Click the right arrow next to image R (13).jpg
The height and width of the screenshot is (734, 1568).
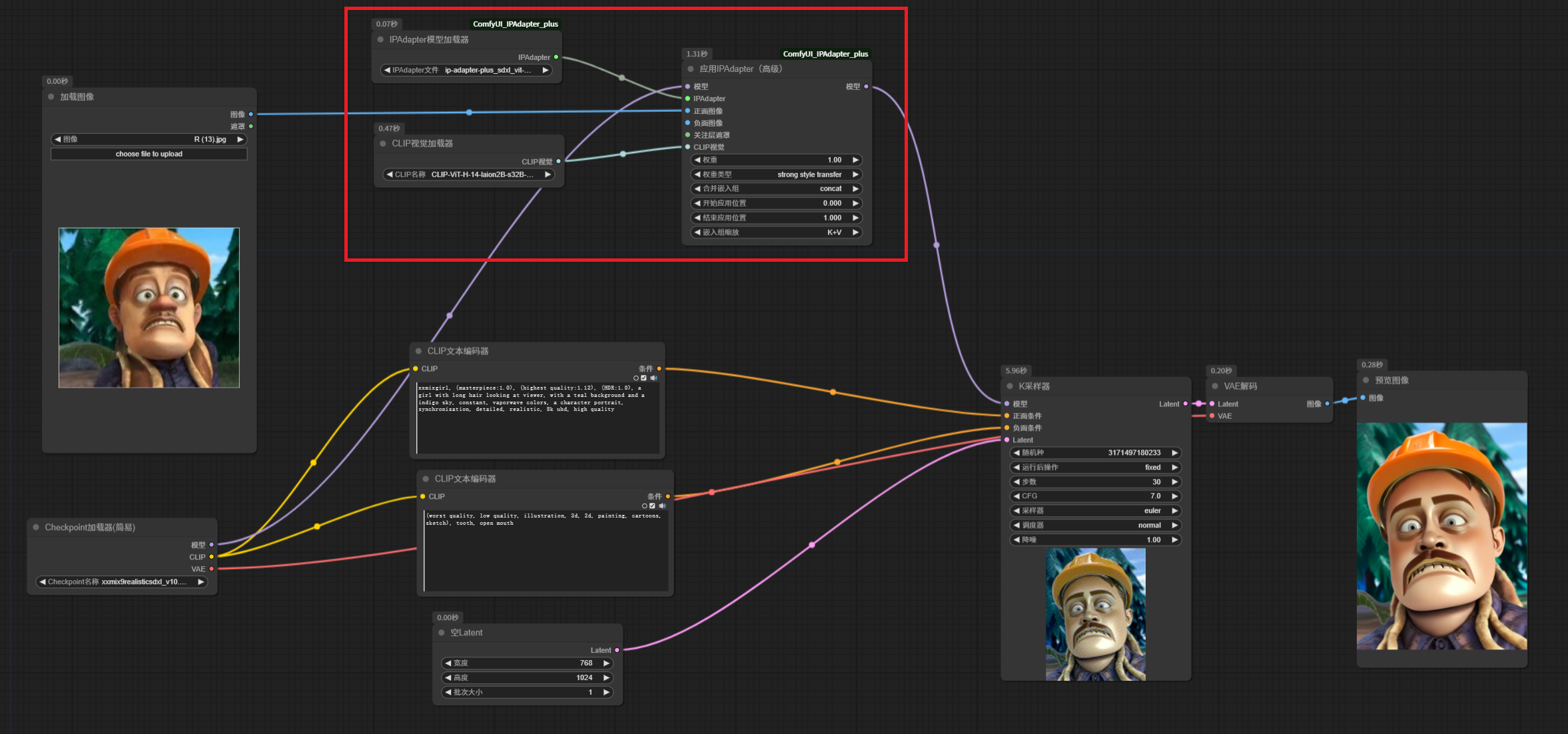point(240,139)
